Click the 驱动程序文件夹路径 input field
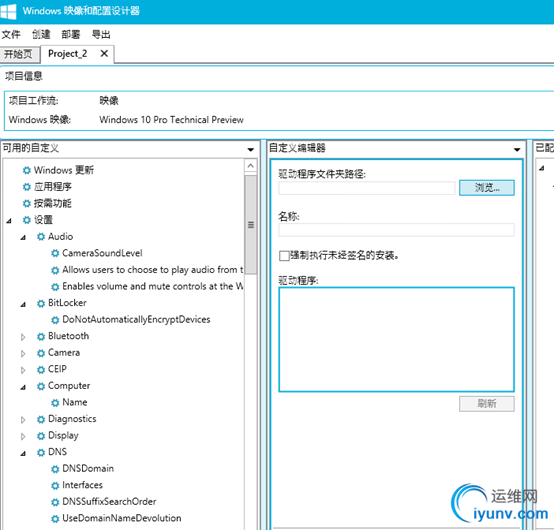 point(366,188)
